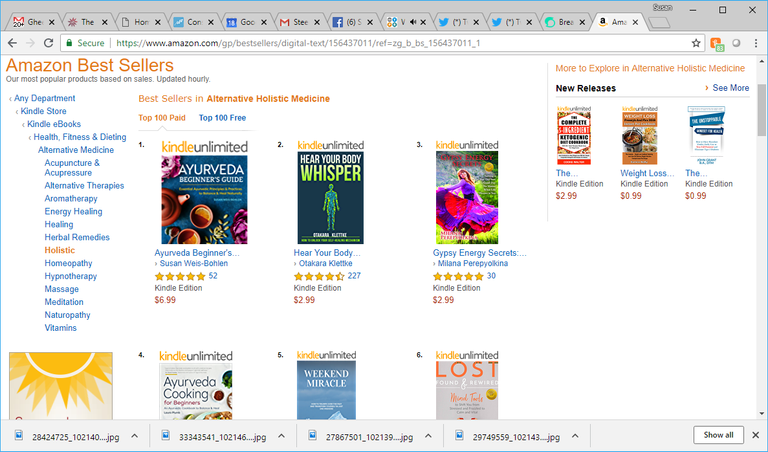The height and width of the screenshot is (452, 768).
Task: Mute indicator on the audio-playing tab
Action: (x=413, y=22)
